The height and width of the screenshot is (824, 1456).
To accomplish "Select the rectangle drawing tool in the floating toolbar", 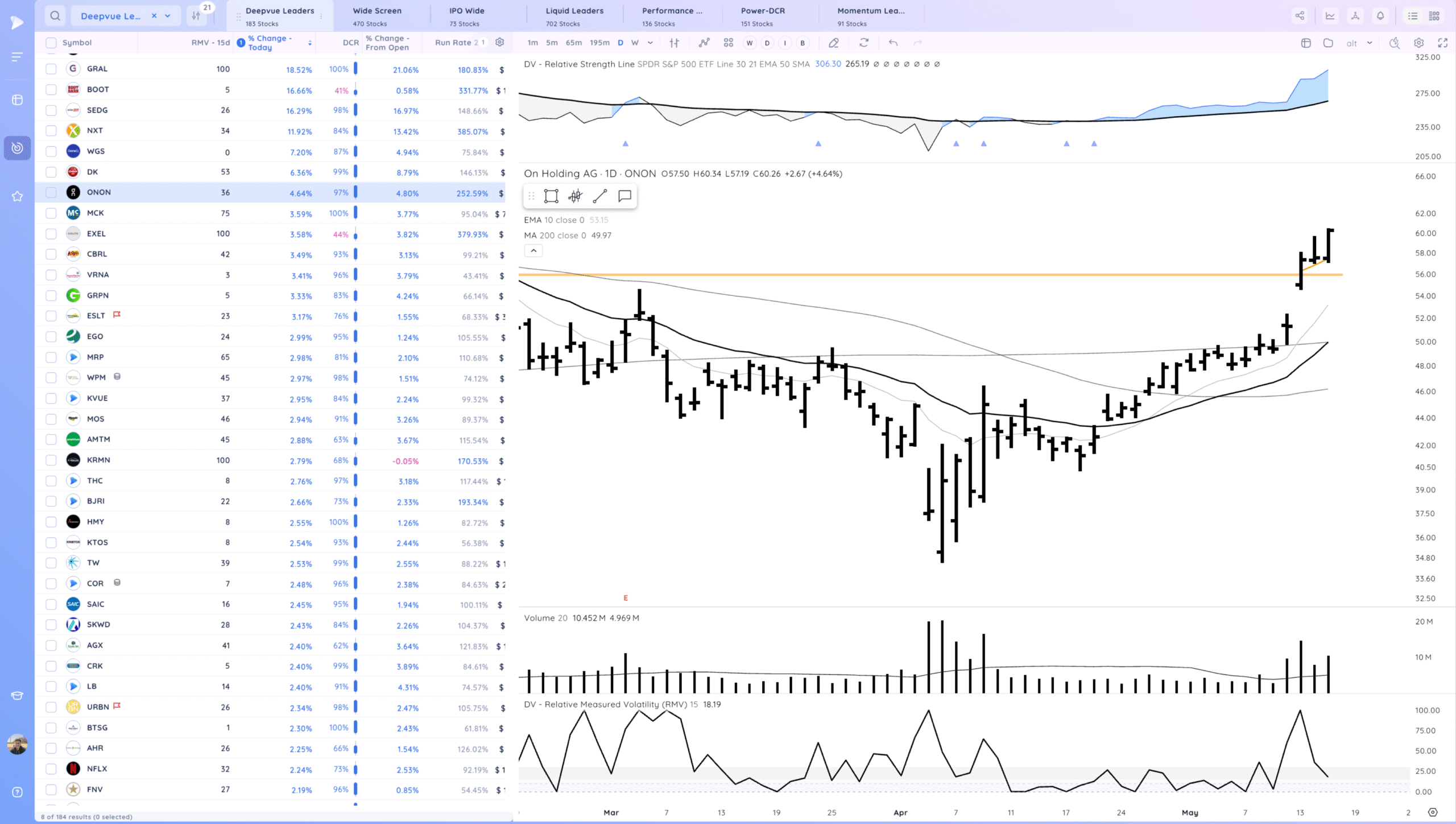I will point(551,196).
